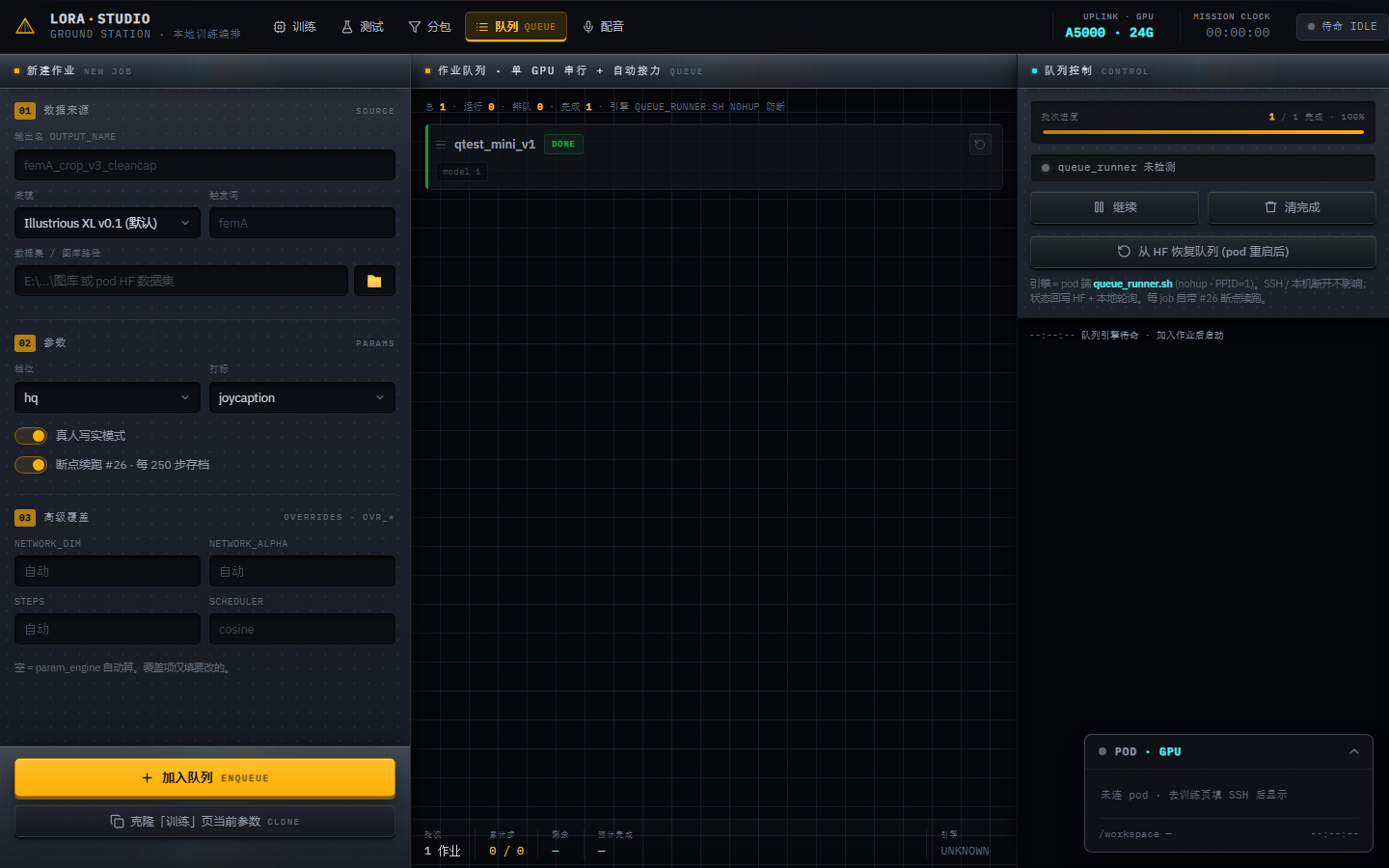Open the 配音 voice tab
1389x868 pixels.
(603, 27)
